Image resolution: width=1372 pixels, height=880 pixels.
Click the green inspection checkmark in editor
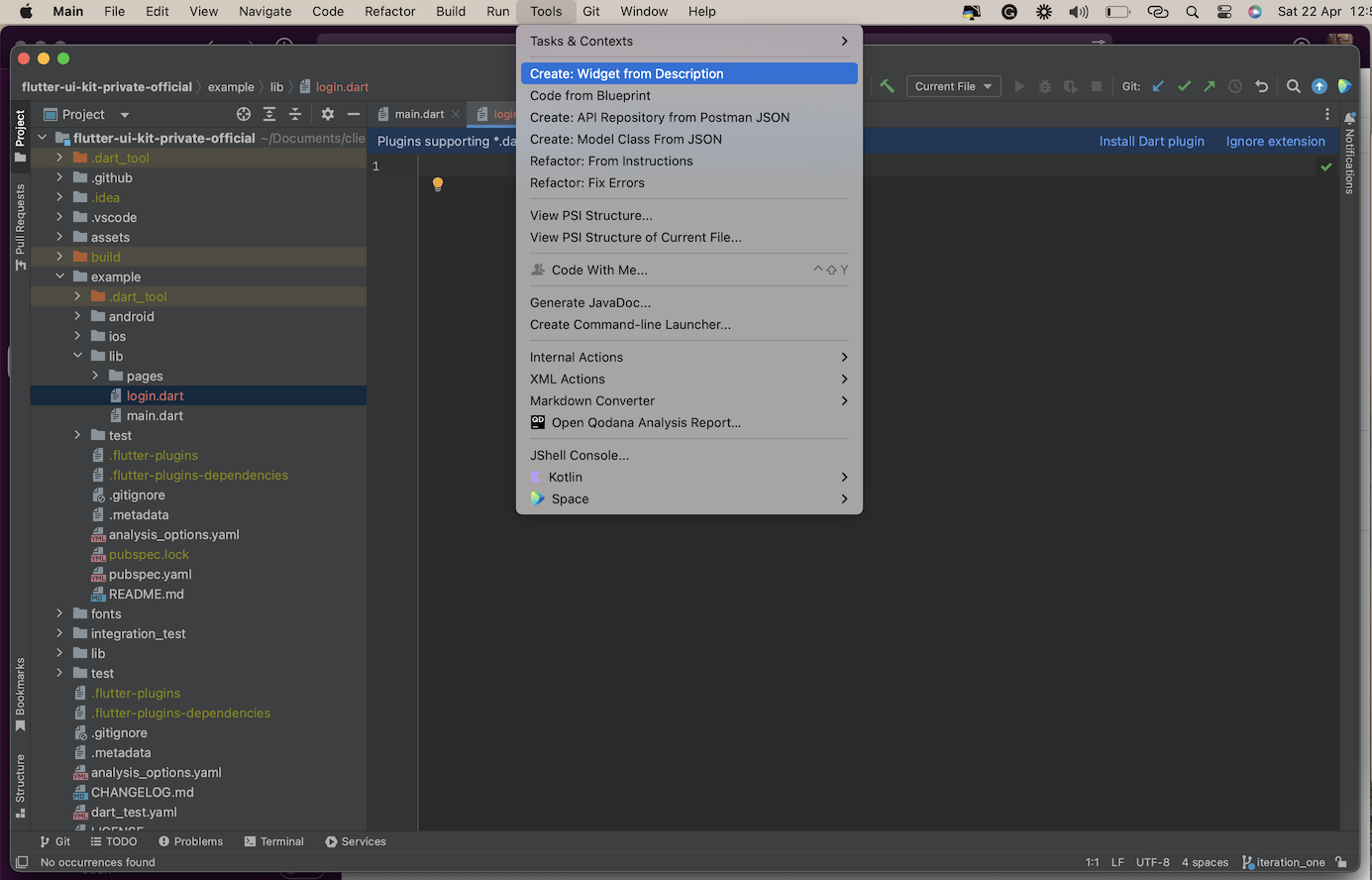tap(1326, 166)
